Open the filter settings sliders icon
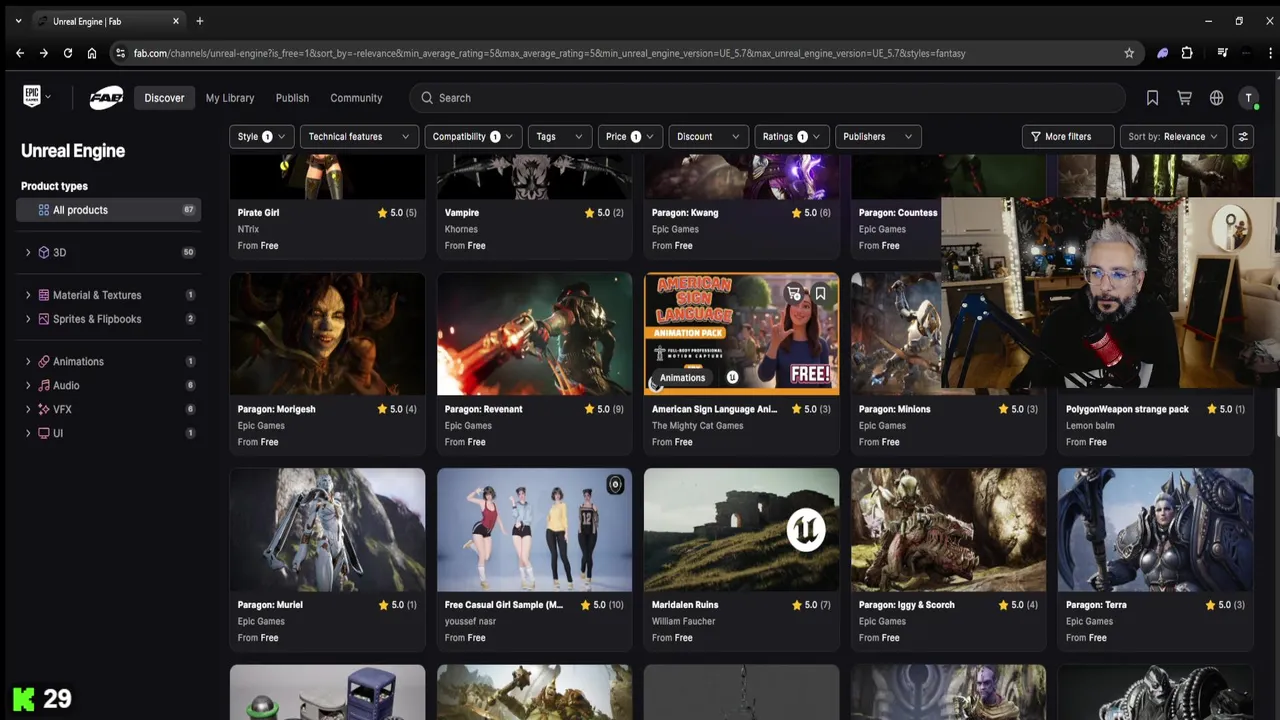Screen dimensions: 1280x720 (1243, 137)
